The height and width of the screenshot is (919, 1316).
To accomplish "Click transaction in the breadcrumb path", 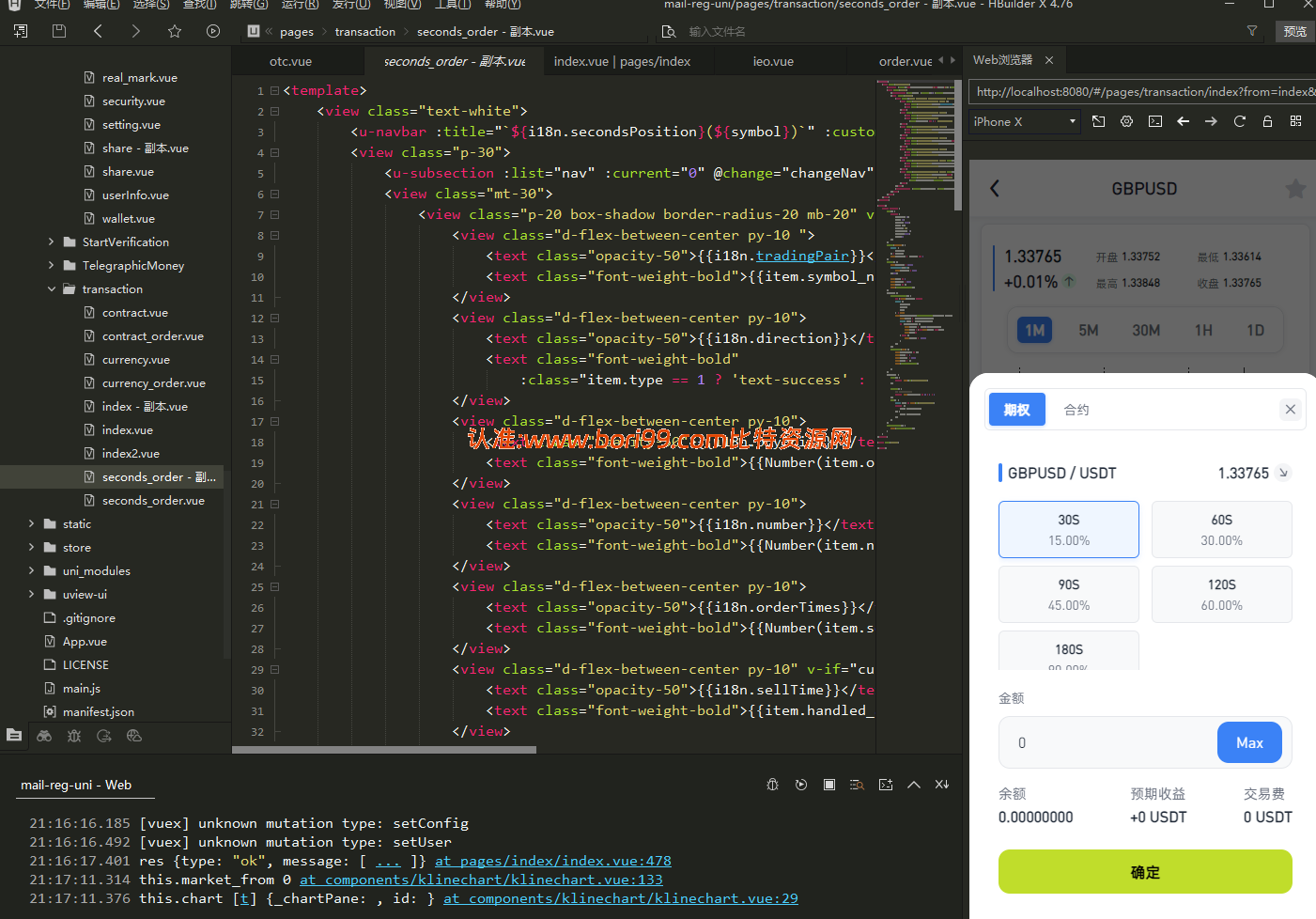I will click(365, 32).
